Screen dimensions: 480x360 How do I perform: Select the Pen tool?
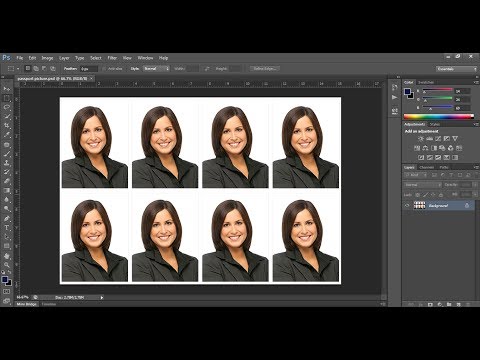[x=7, y=219]
